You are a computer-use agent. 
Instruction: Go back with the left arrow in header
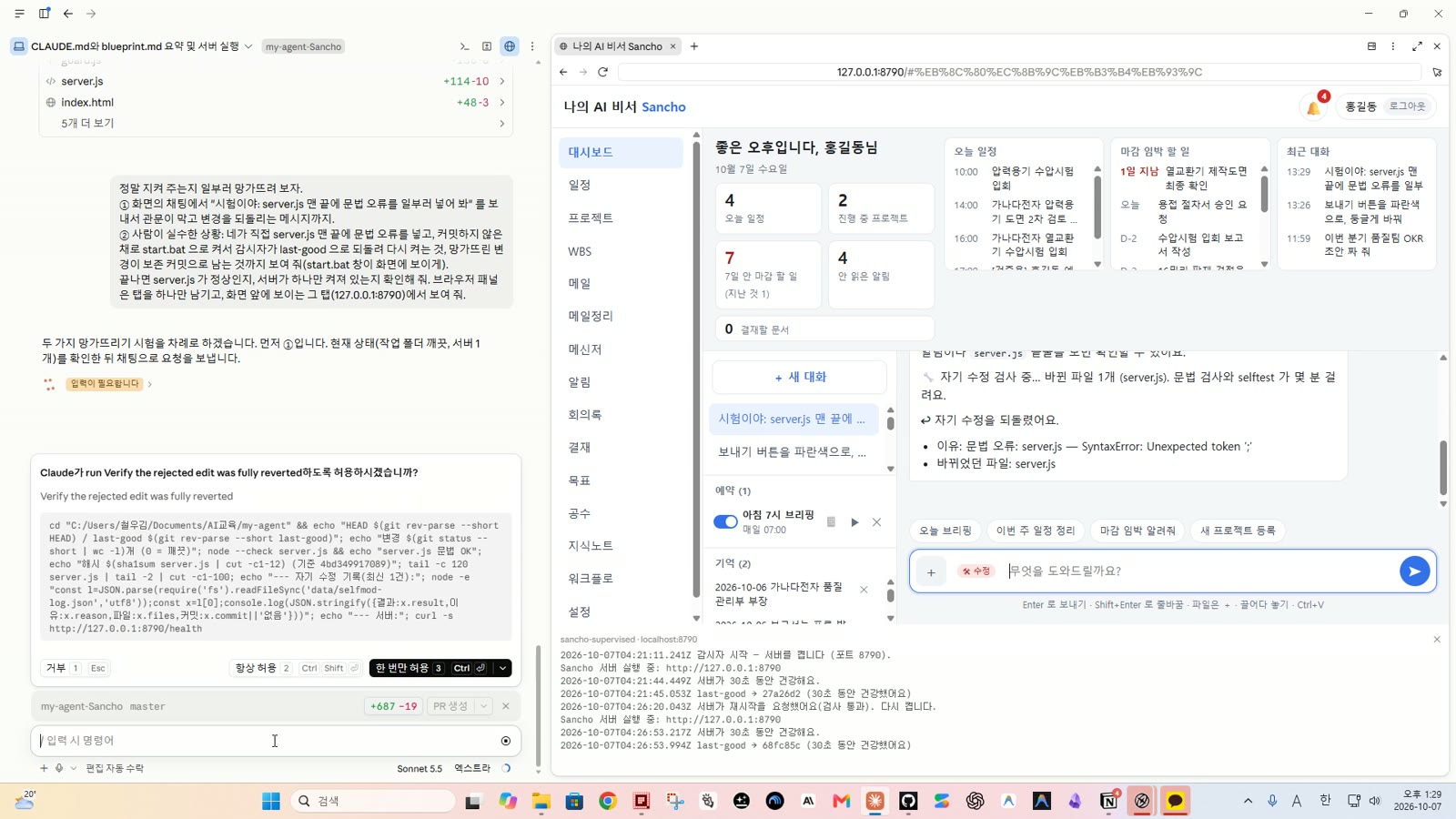click(x=68, y=14)
